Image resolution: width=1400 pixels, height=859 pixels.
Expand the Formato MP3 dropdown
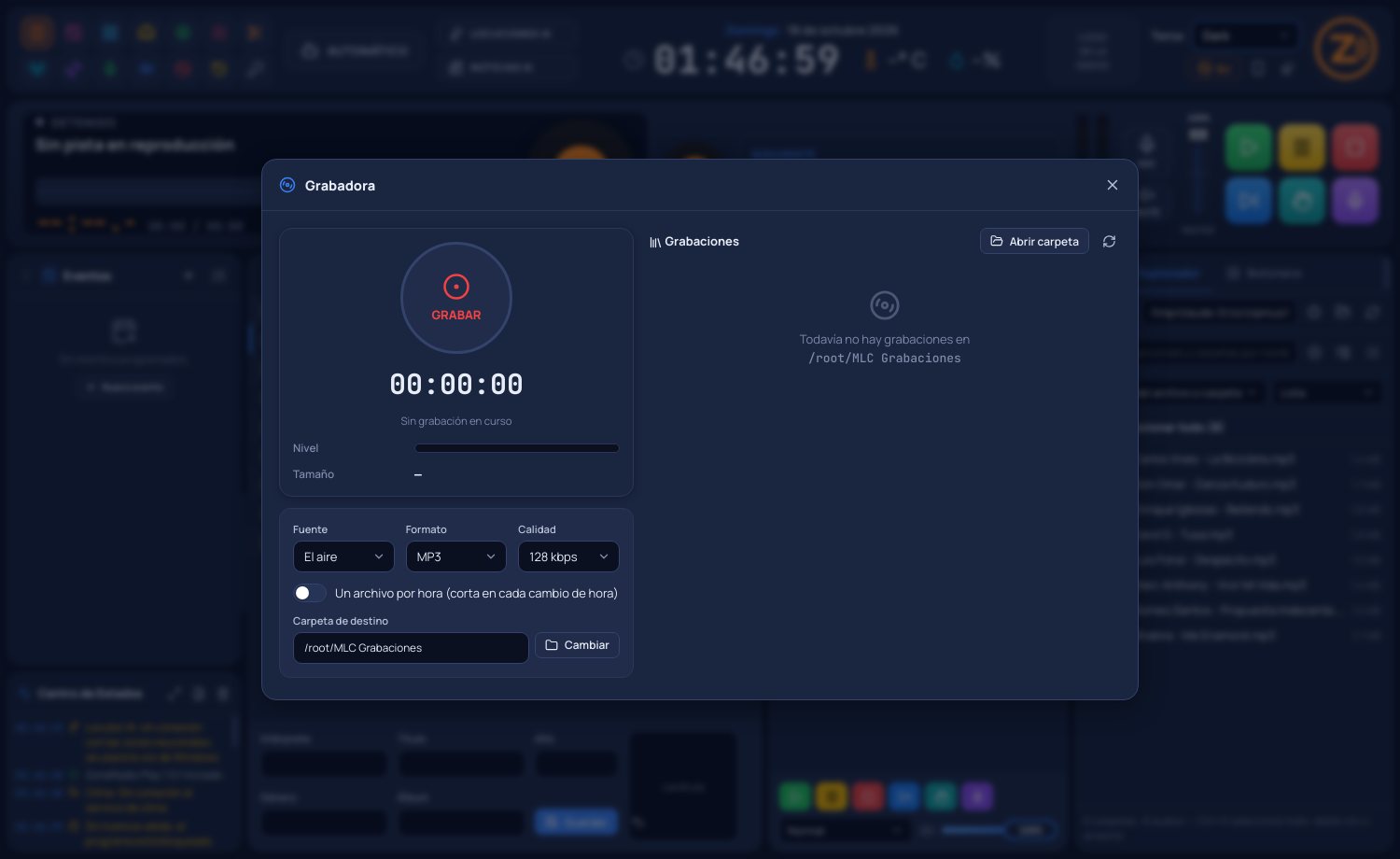tap(455, 556)
